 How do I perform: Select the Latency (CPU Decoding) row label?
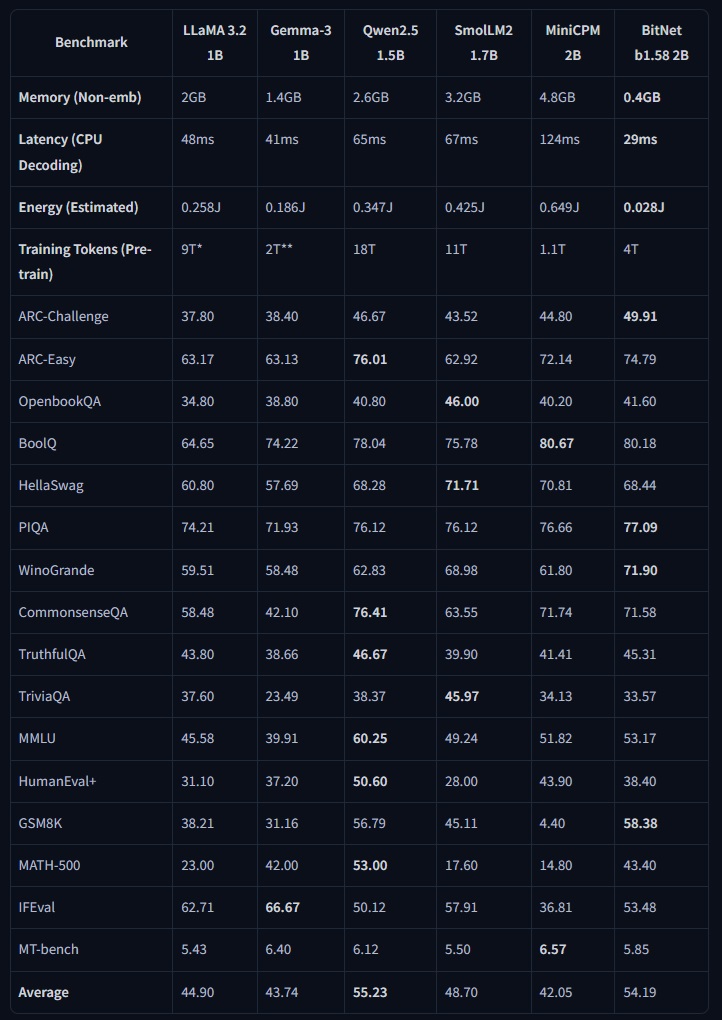point(60,152)
